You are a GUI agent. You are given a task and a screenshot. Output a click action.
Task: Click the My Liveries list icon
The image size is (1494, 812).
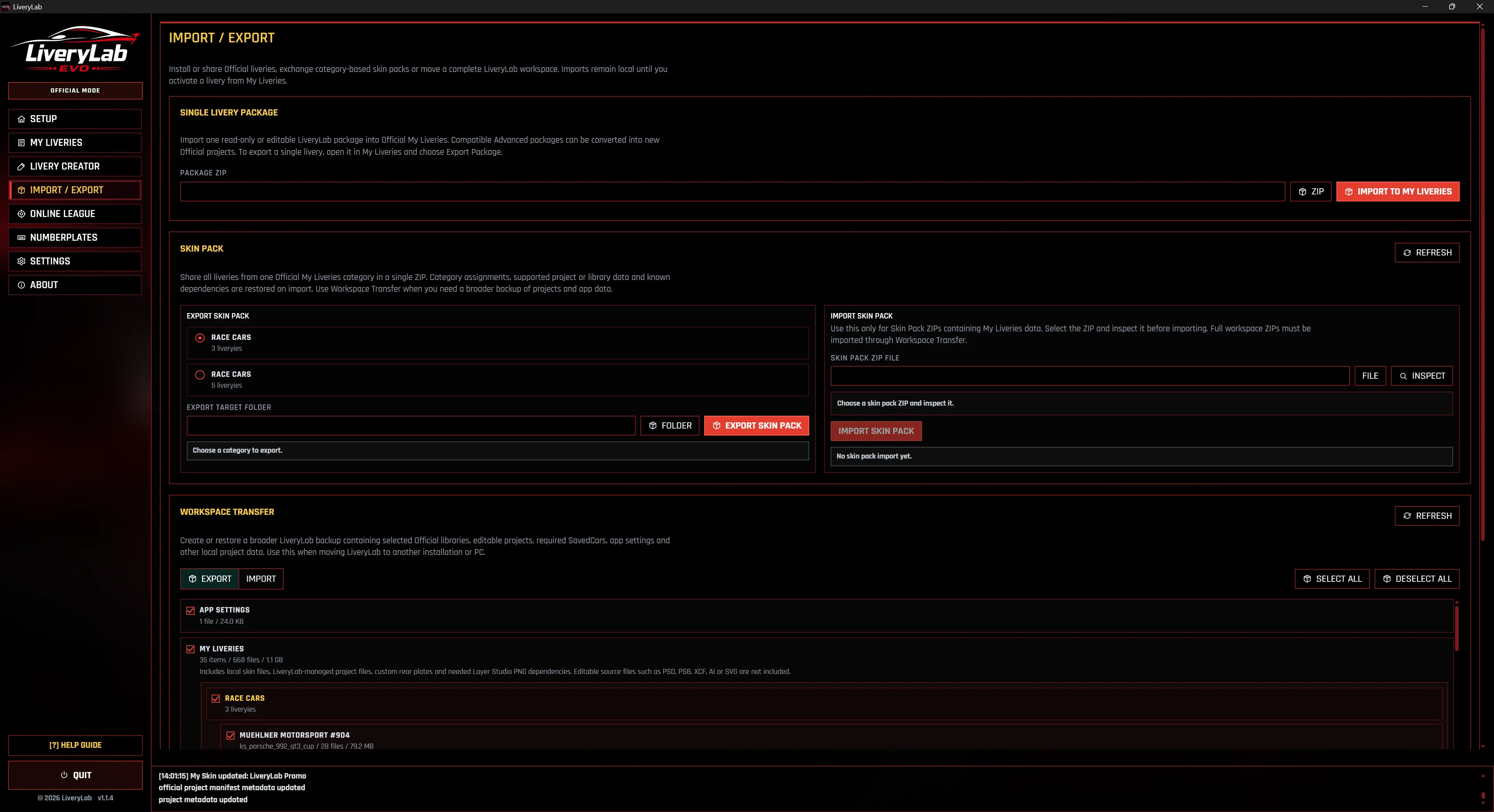(x=21, y=143)
